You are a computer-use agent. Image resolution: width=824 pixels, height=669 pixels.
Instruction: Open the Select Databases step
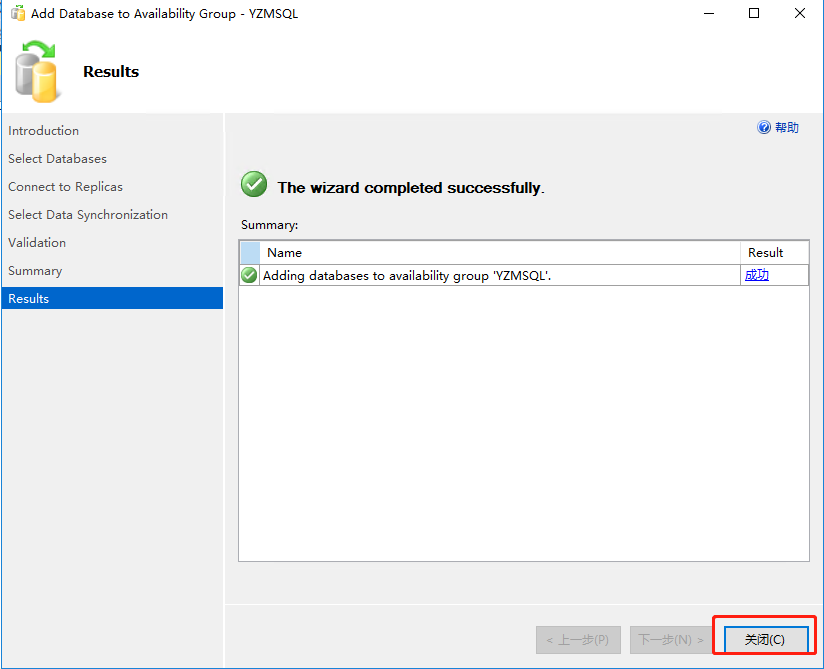(x=57, y=159)
